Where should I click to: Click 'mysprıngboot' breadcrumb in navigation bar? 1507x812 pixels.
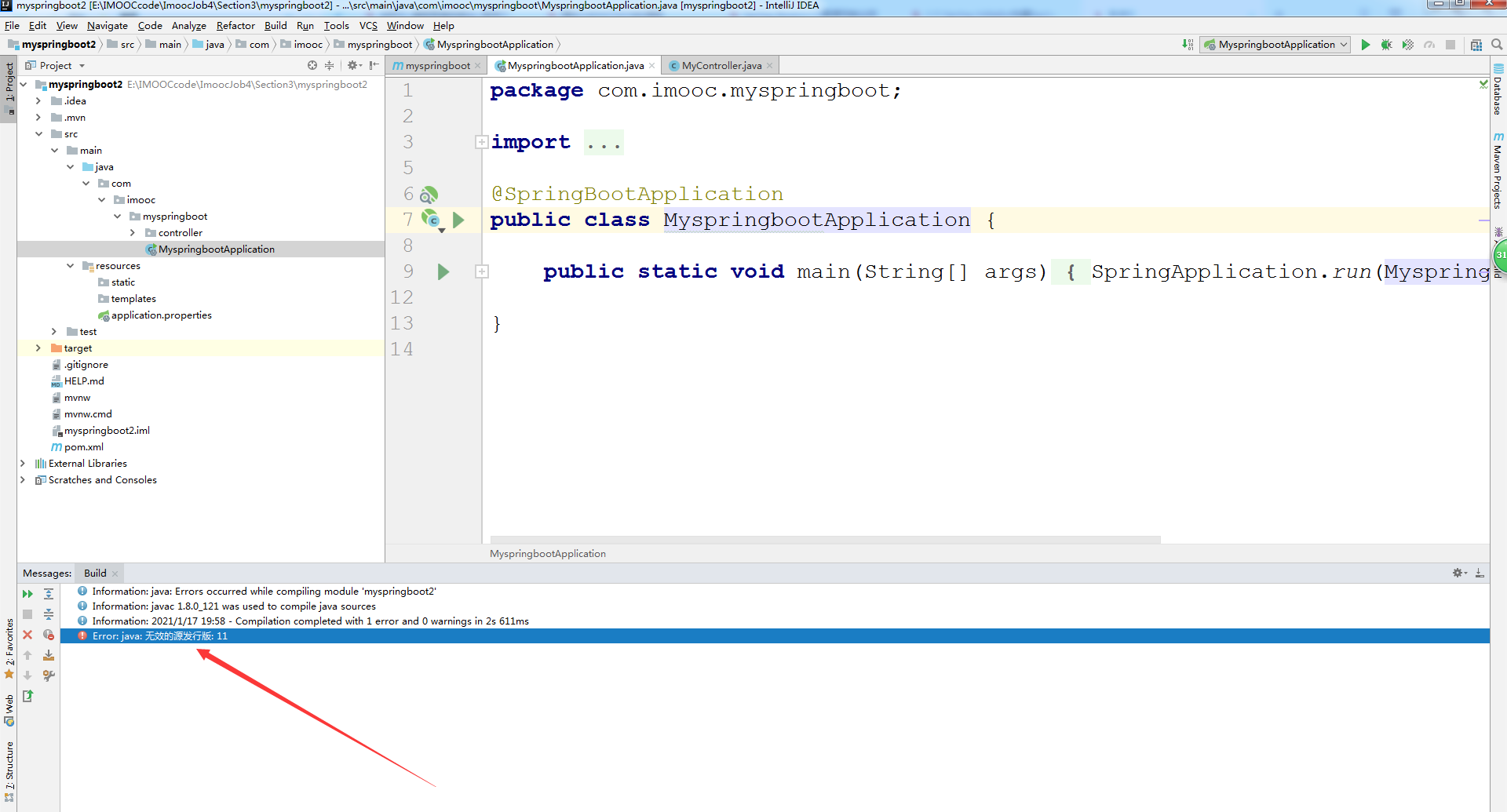pyautogui.click(x=379, y=45)
